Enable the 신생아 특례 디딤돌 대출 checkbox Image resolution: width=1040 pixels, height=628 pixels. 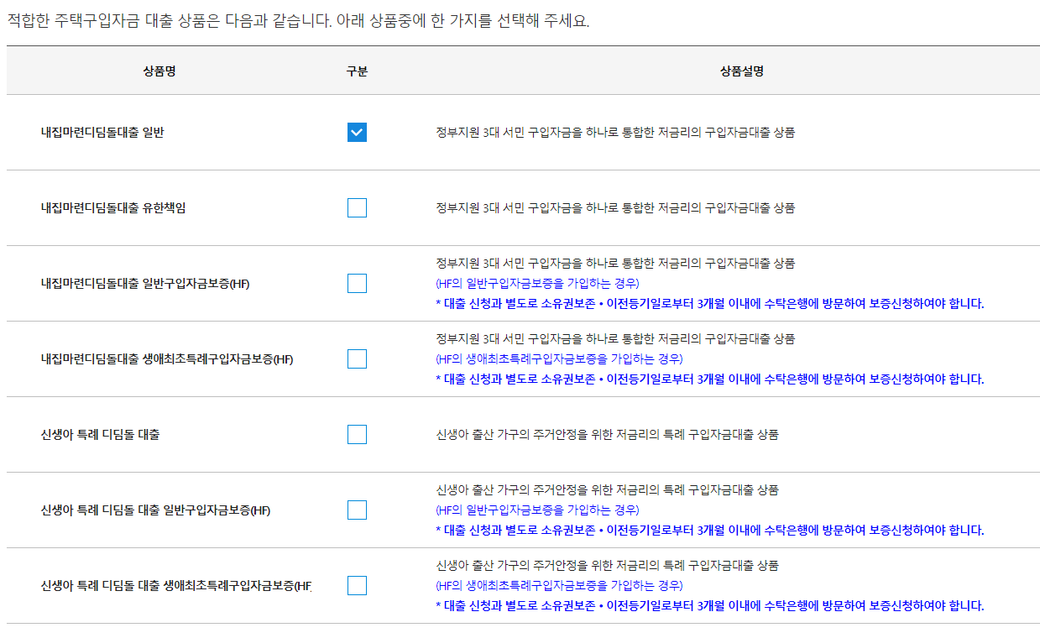point(357,434)
